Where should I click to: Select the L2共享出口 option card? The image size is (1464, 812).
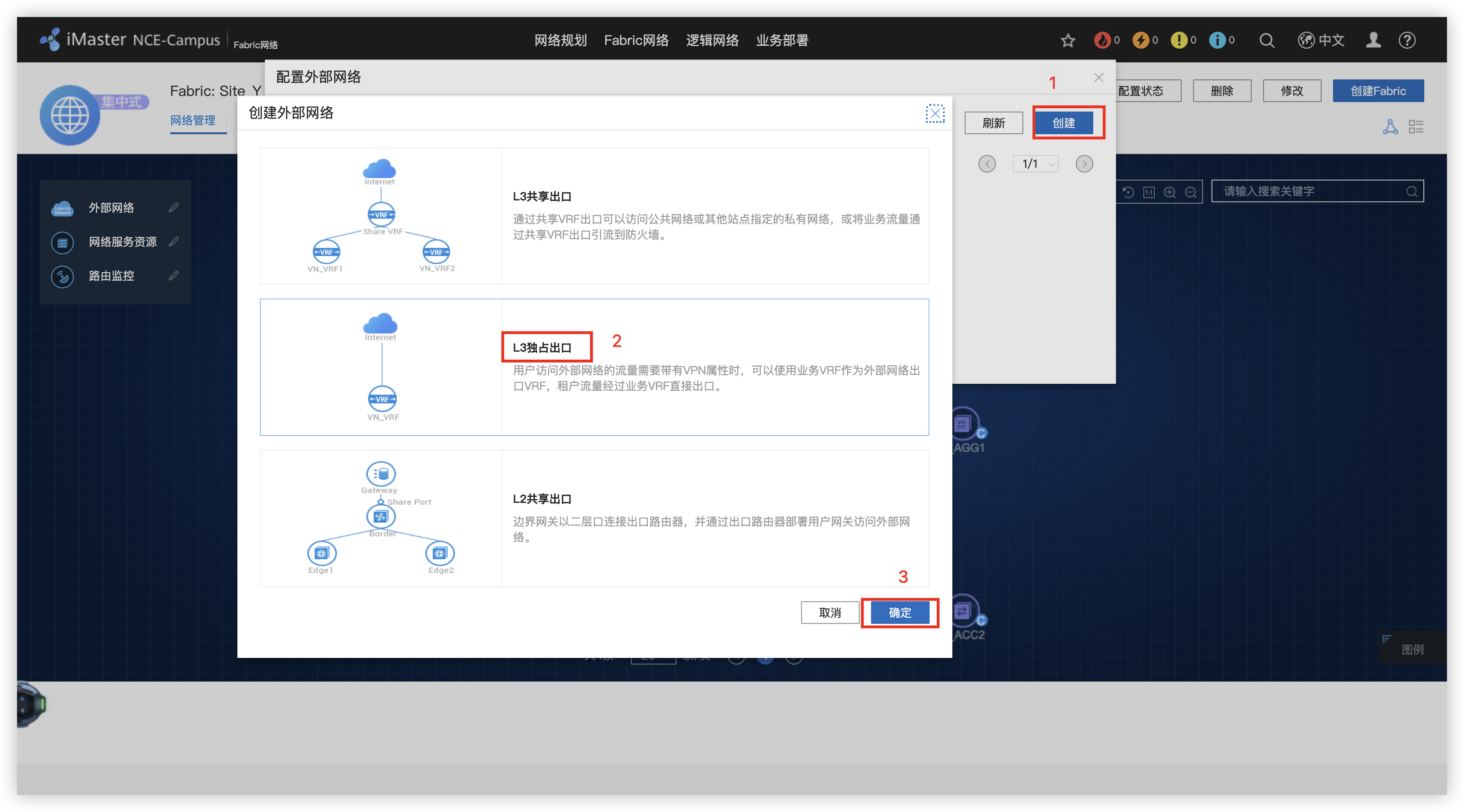pos(594,518)
